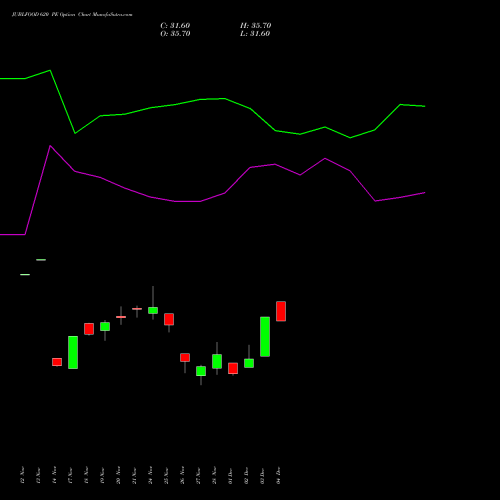Click the red candle above 01 Dec
Viewport: 500px width, 500px height.
(x=233, y=368)
